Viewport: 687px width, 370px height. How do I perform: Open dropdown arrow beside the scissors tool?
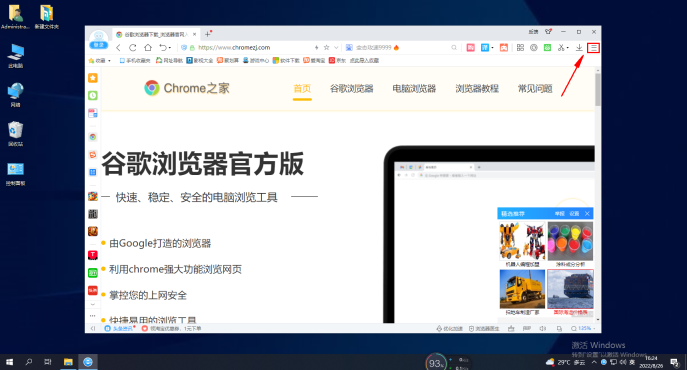tap(568, 48)
